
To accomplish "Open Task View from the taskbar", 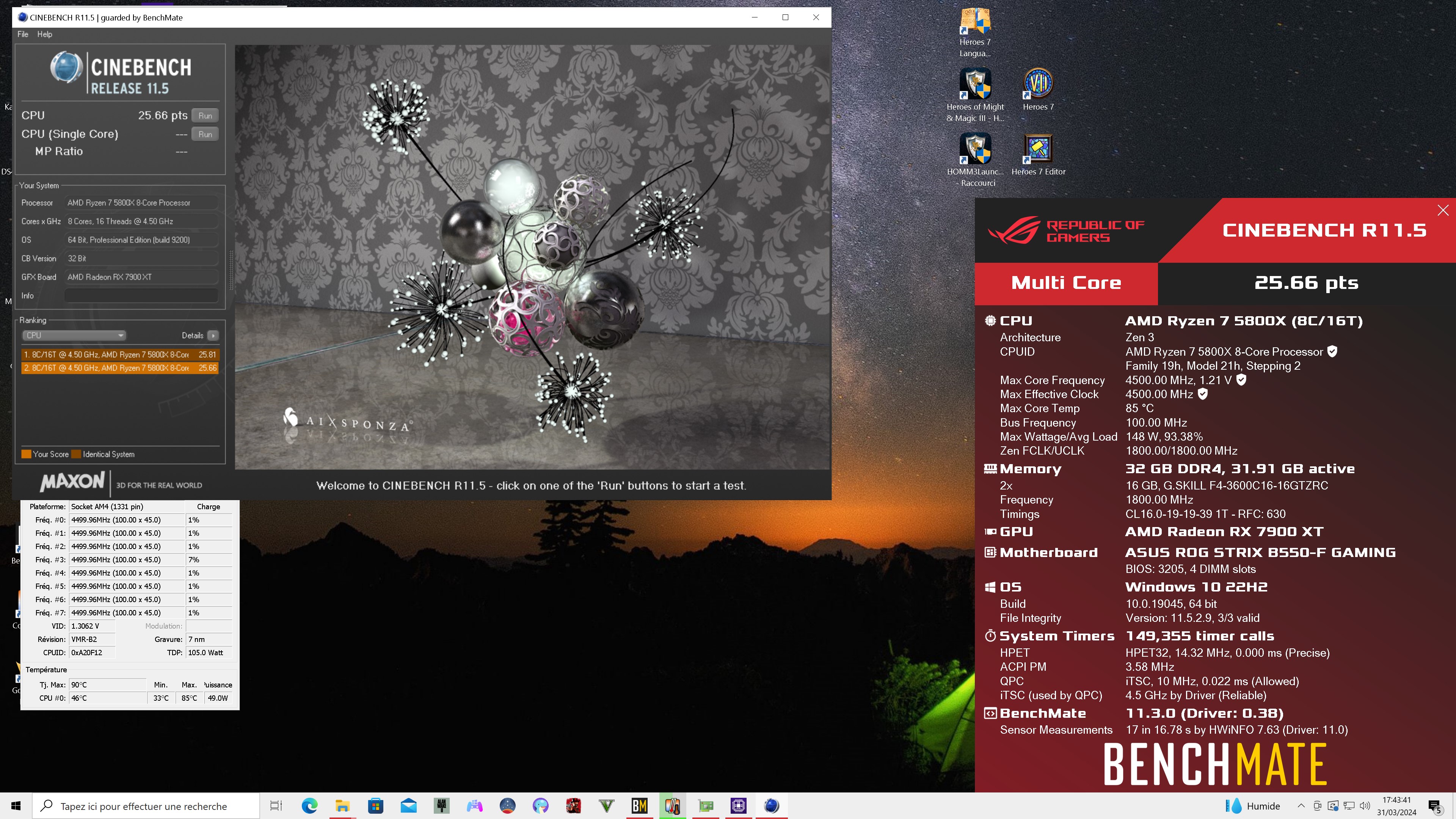I will (x=276, y=805).
